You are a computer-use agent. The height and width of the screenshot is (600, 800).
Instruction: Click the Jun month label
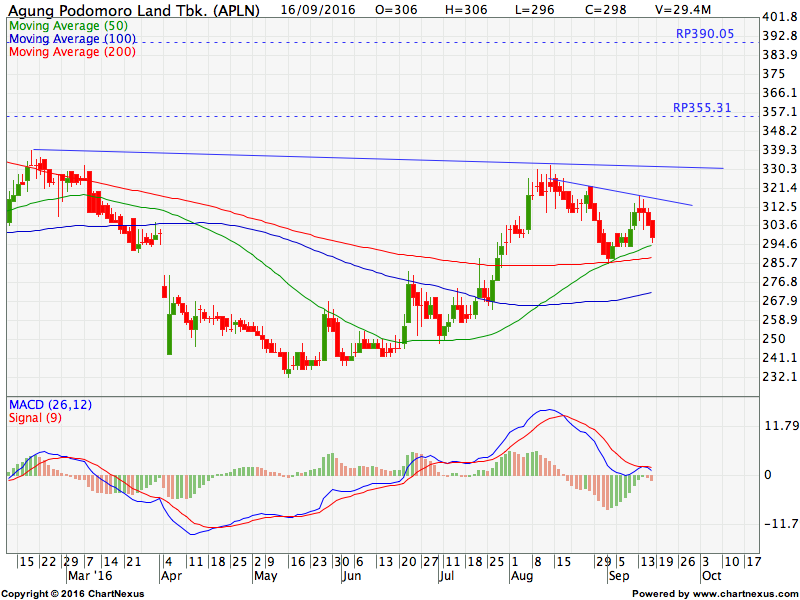coord(351,576)
